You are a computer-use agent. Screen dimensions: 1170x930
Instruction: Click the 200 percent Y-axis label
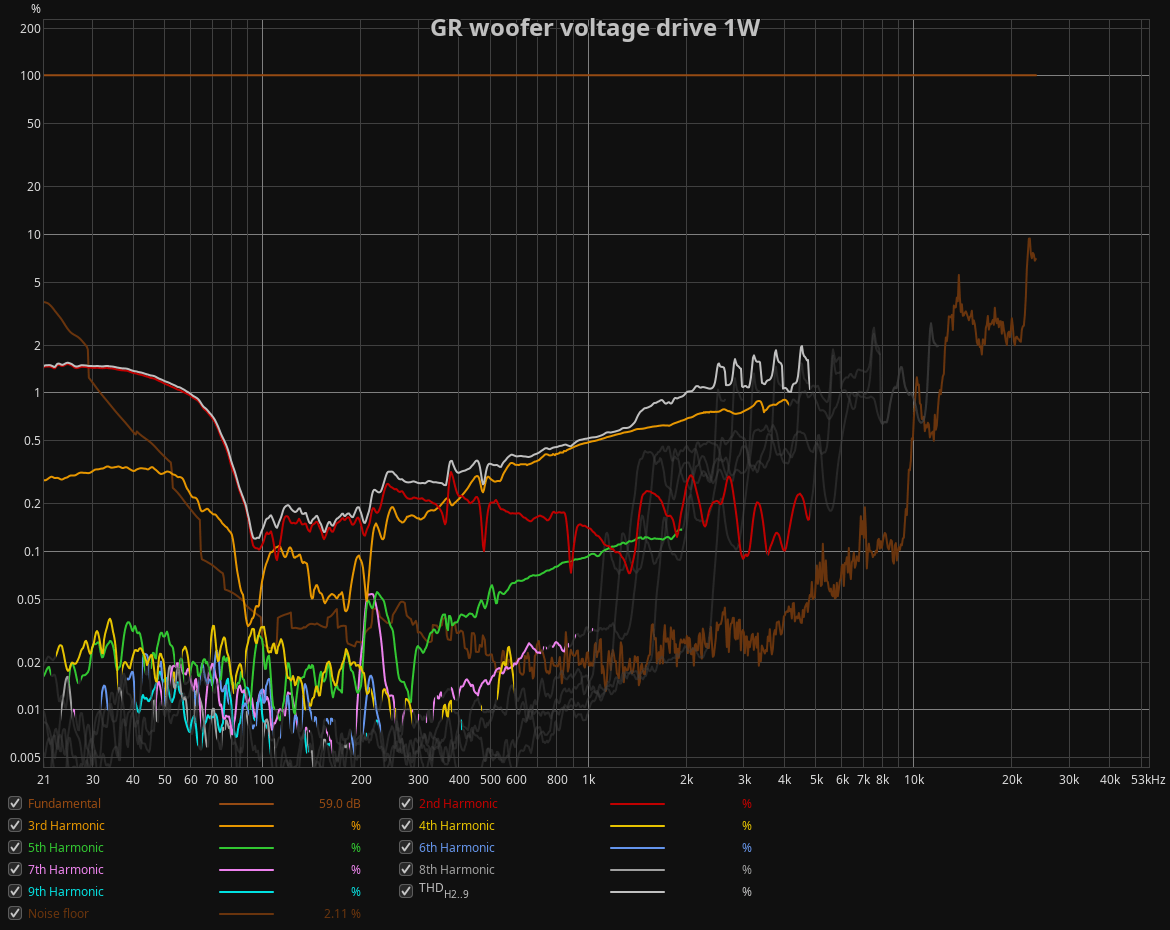(31, 28)
